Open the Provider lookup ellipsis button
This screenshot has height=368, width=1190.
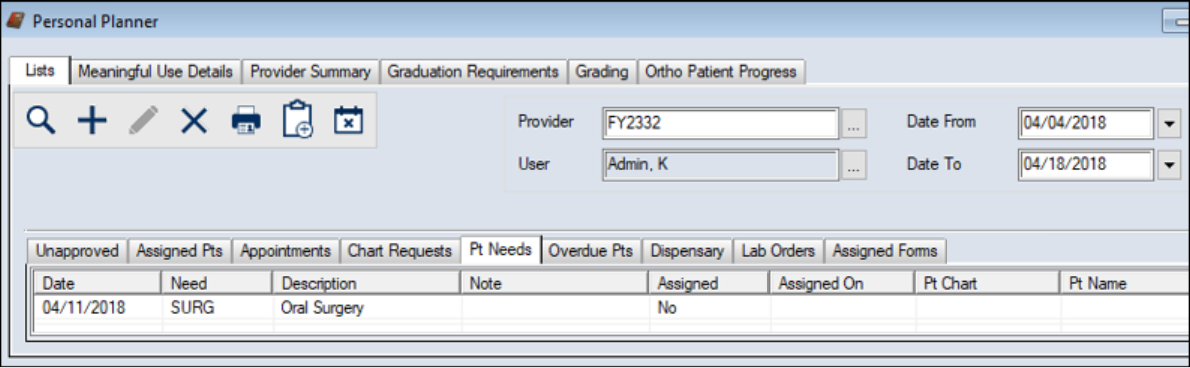tap(854, 123)
